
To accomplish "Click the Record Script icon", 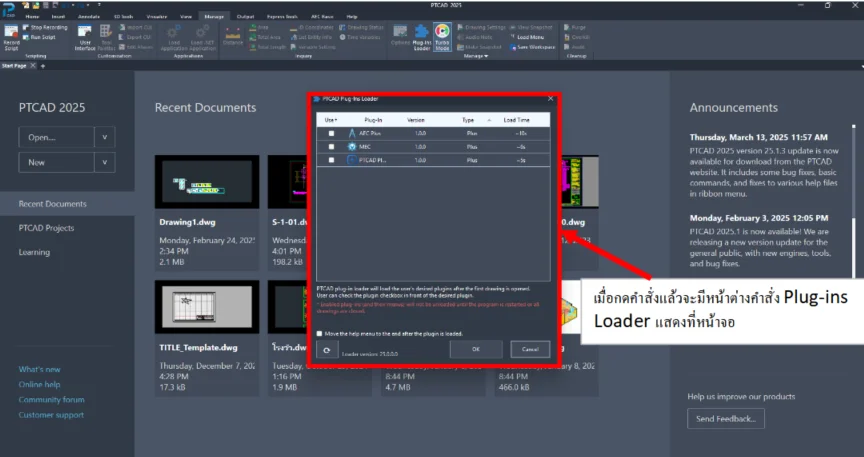I will coord(11,37).
